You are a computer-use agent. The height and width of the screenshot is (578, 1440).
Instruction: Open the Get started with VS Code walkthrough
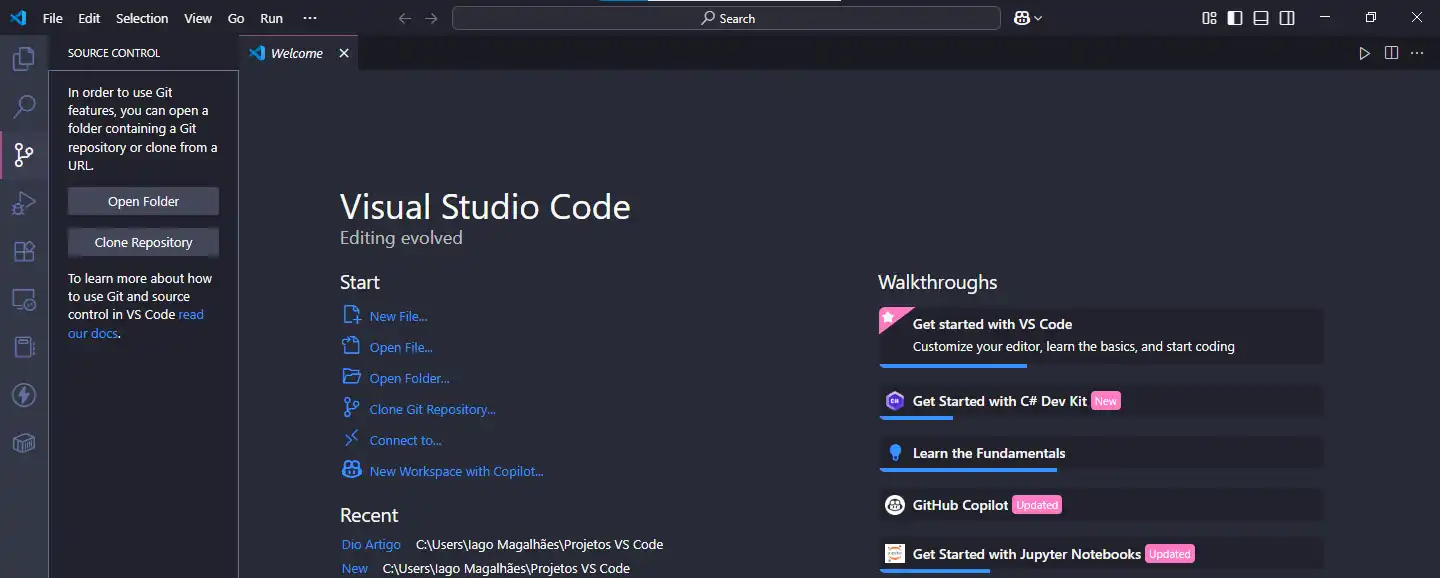click(x=1101, y=336)
